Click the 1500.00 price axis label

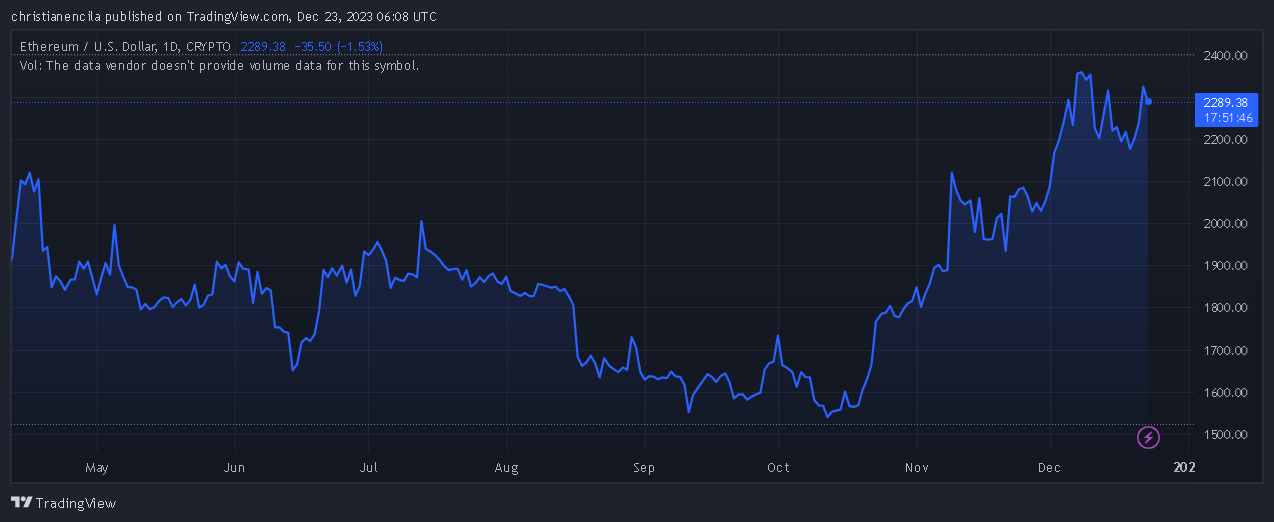pyautogui.click(x=1225, y=435)
